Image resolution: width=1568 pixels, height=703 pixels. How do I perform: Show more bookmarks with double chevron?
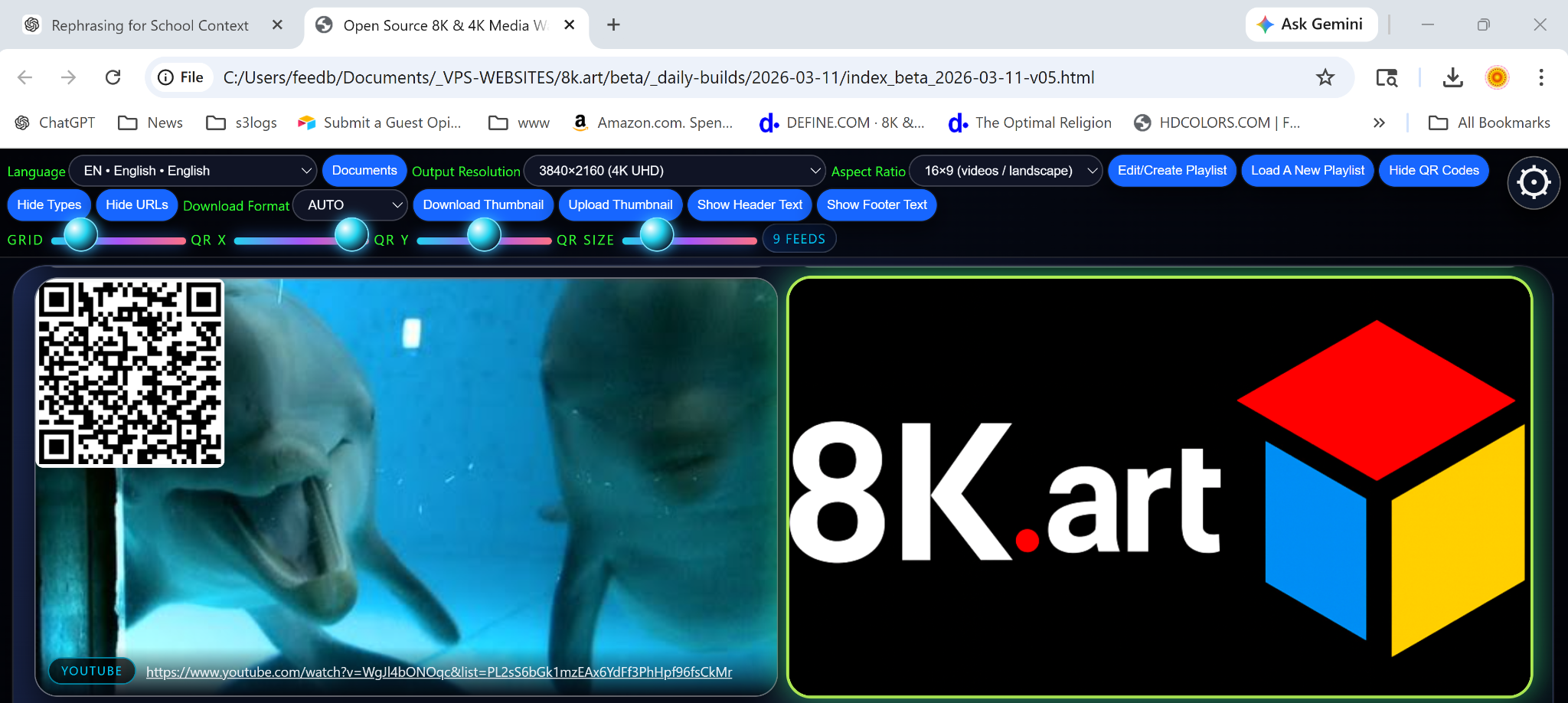1379,123
